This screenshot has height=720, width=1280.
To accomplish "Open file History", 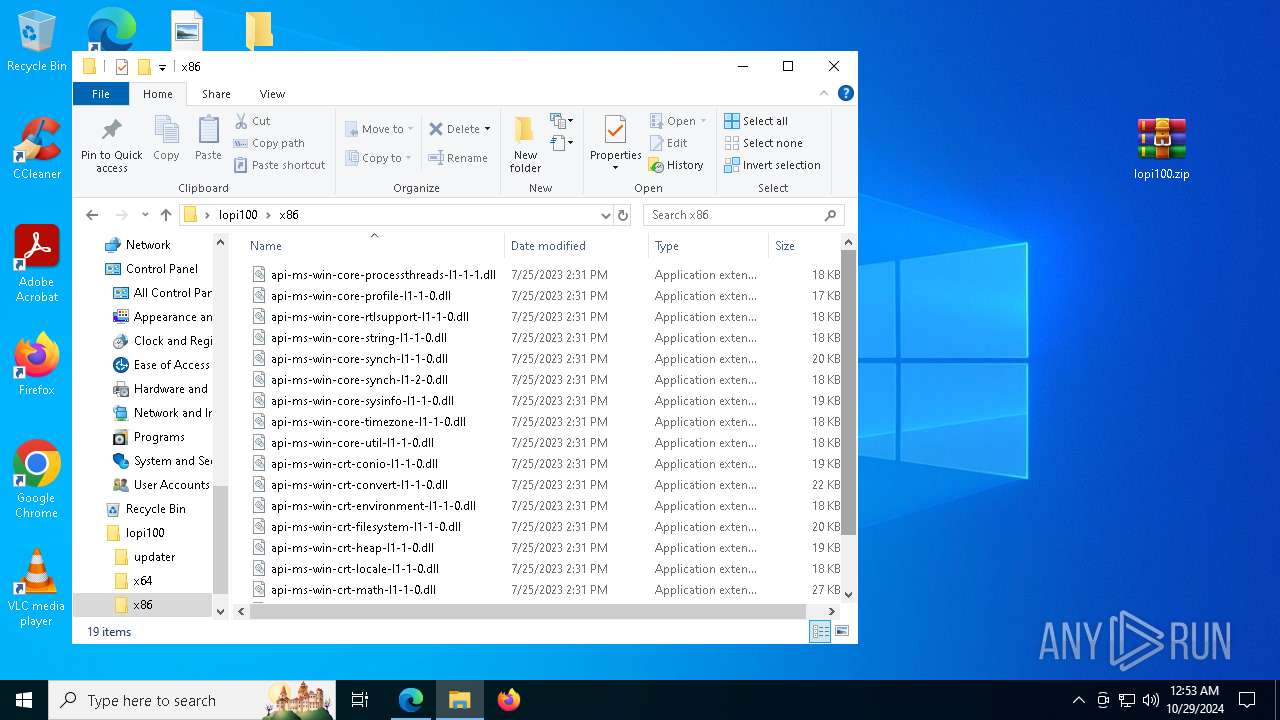I will pyautogui.click(x=676, y=165).
